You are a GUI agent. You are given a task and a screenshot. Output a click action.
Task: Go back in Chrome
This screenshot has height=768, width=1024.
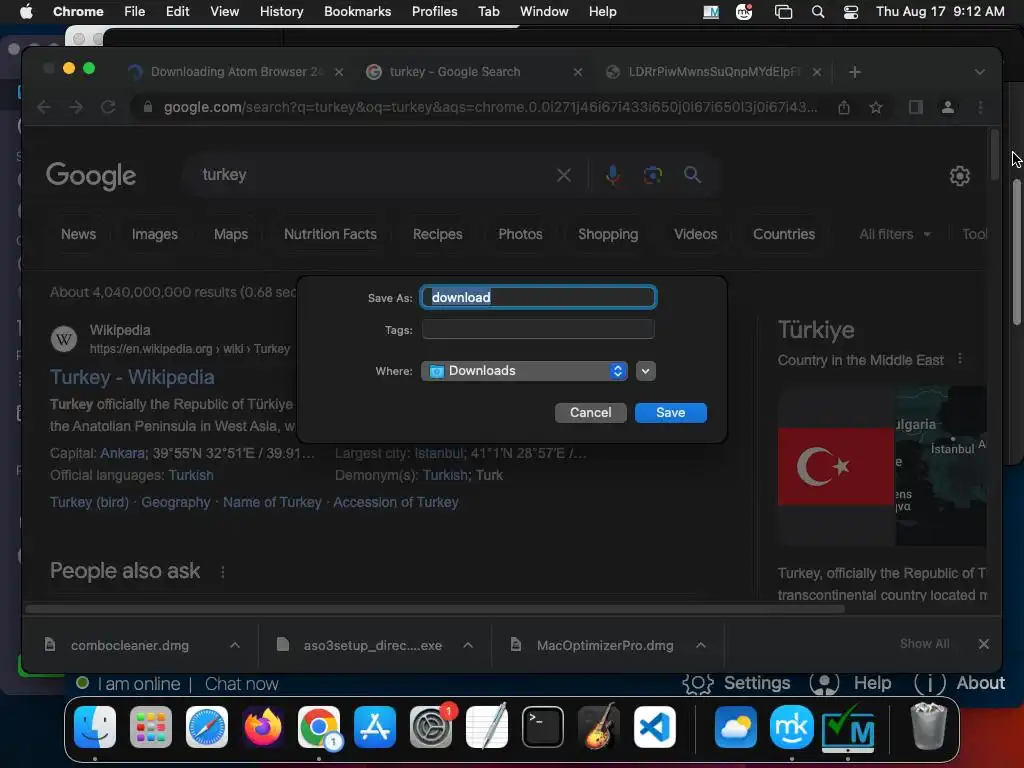pos(44,107)
